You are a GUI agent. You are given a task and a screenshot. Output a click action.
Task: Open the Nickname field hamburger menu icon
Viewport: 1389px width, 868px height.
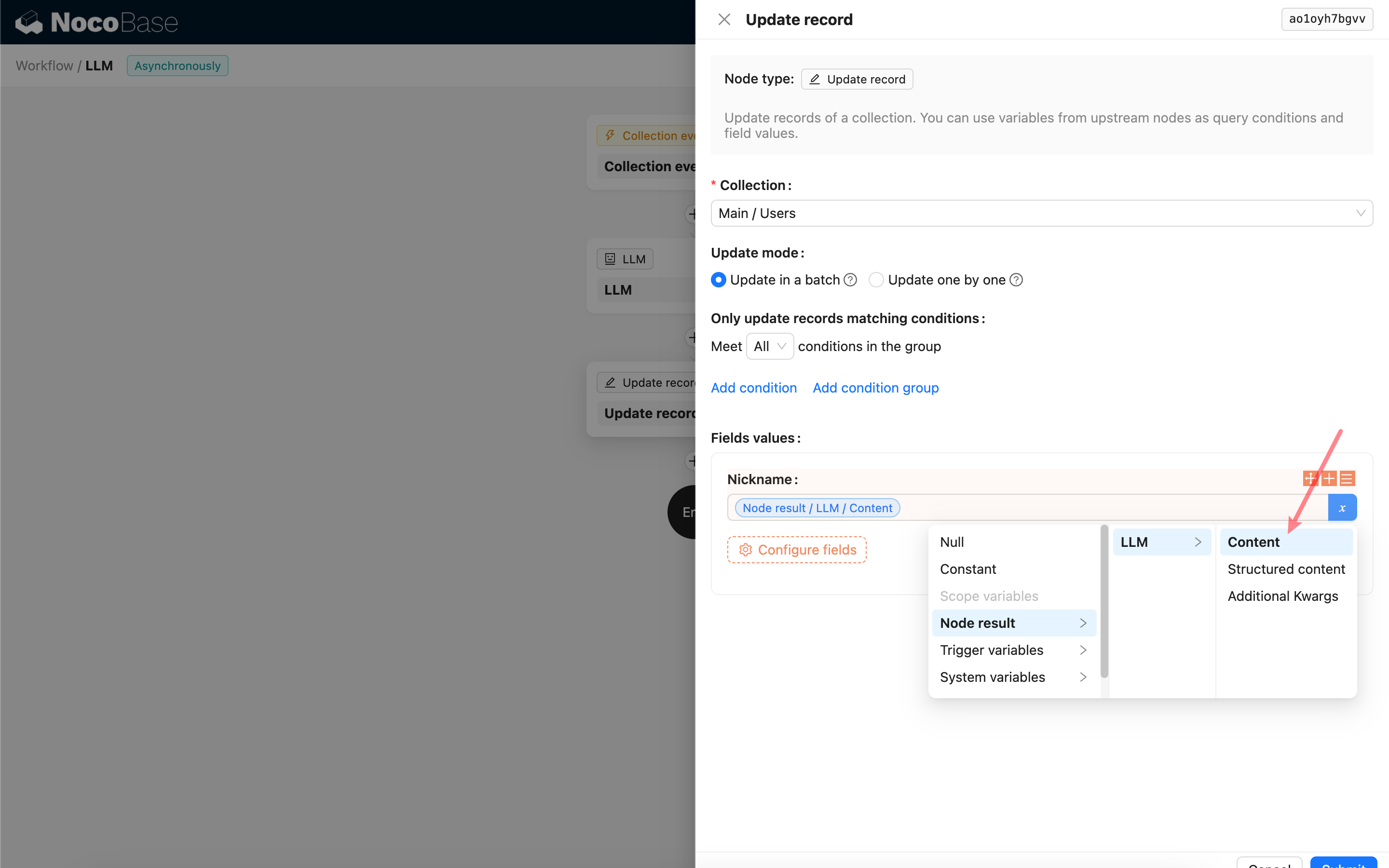pos(1347,478)
